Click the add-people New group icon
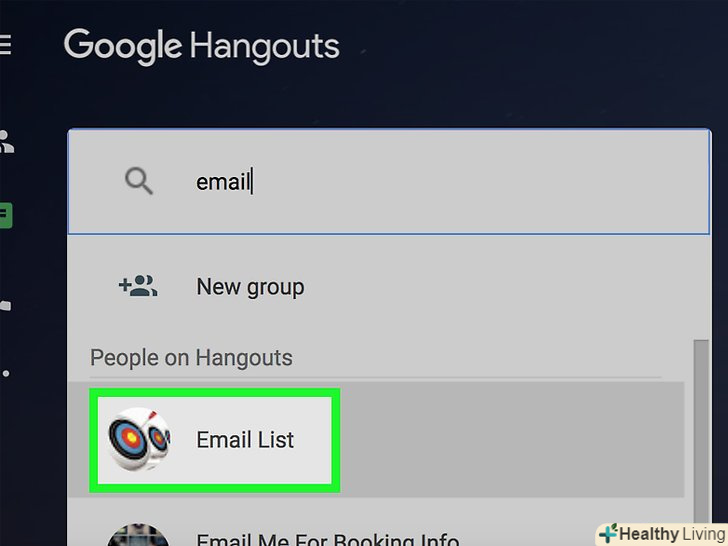Screen dimensions: 728x546 (x=138, y=286)
